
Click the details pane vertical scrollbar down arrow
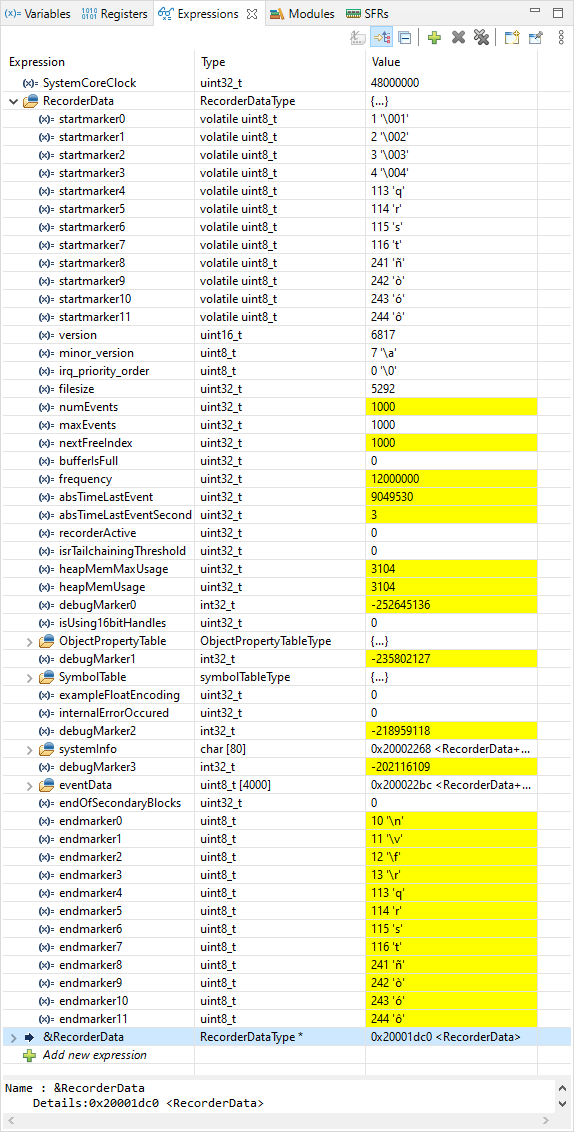point(562,1105)
